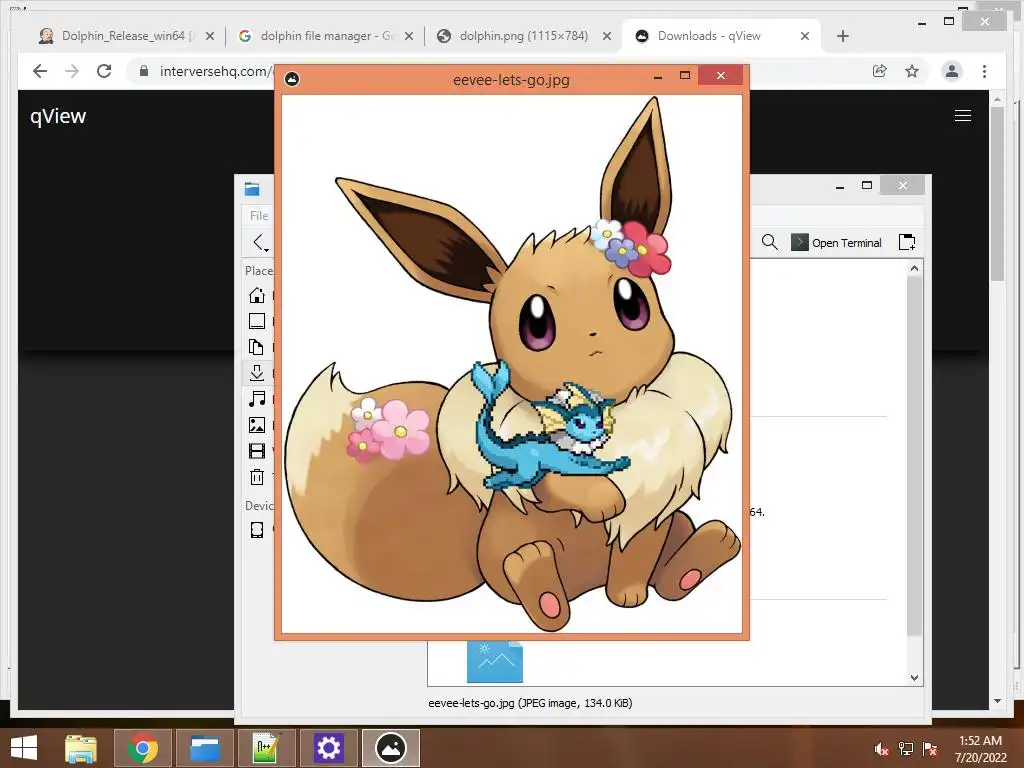
Task: Close the Downloads - qView tab
Action: click(x=805, y=37)
